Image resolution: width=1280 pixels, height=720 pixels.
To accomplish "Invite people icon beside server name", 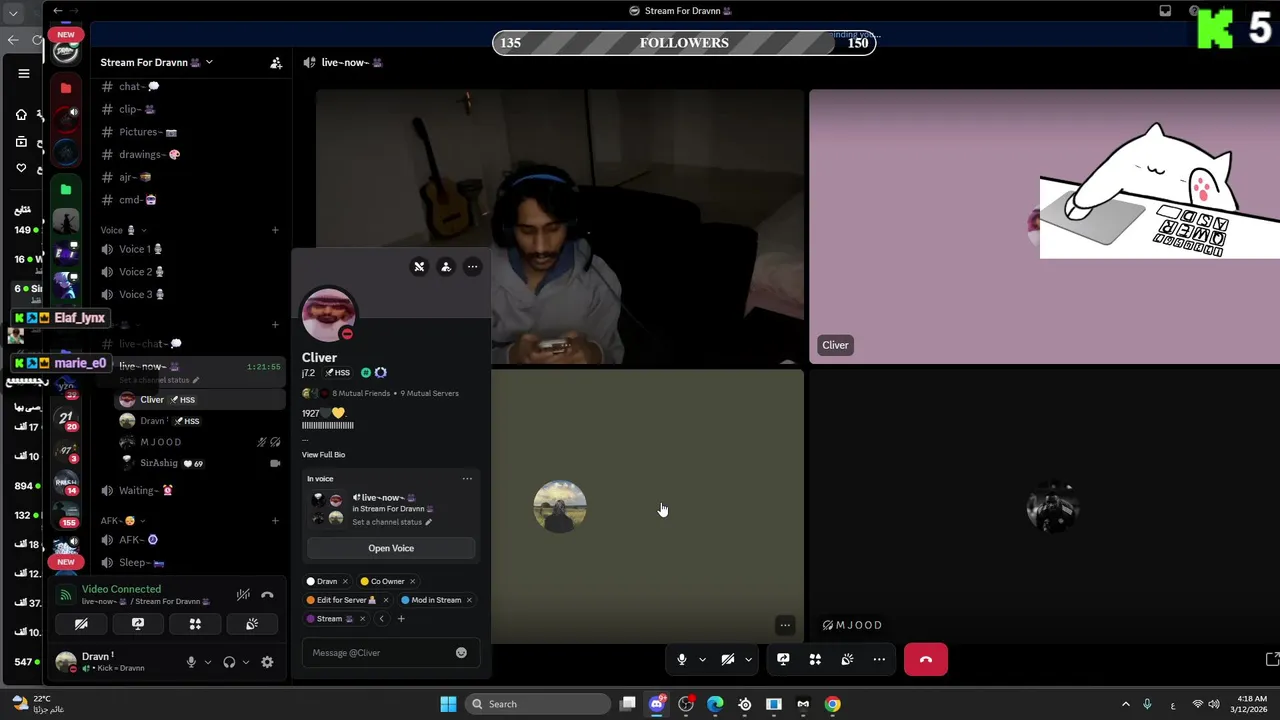I will (276, 62).
